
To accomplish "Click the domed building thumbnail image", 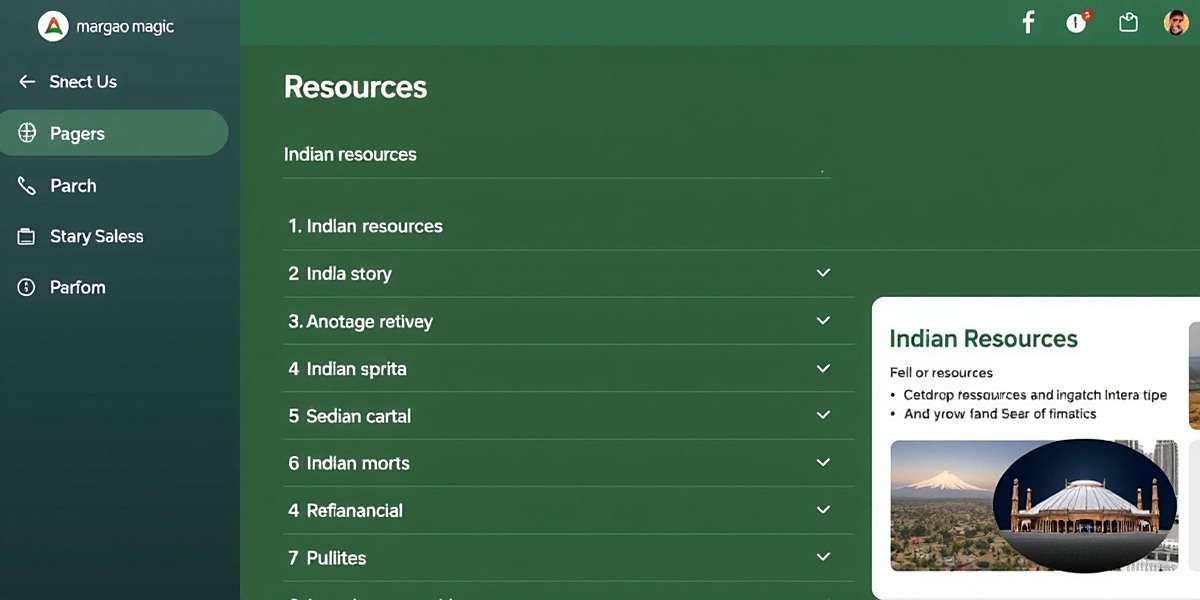I will pyautogui.click(x=1085, y=506).
